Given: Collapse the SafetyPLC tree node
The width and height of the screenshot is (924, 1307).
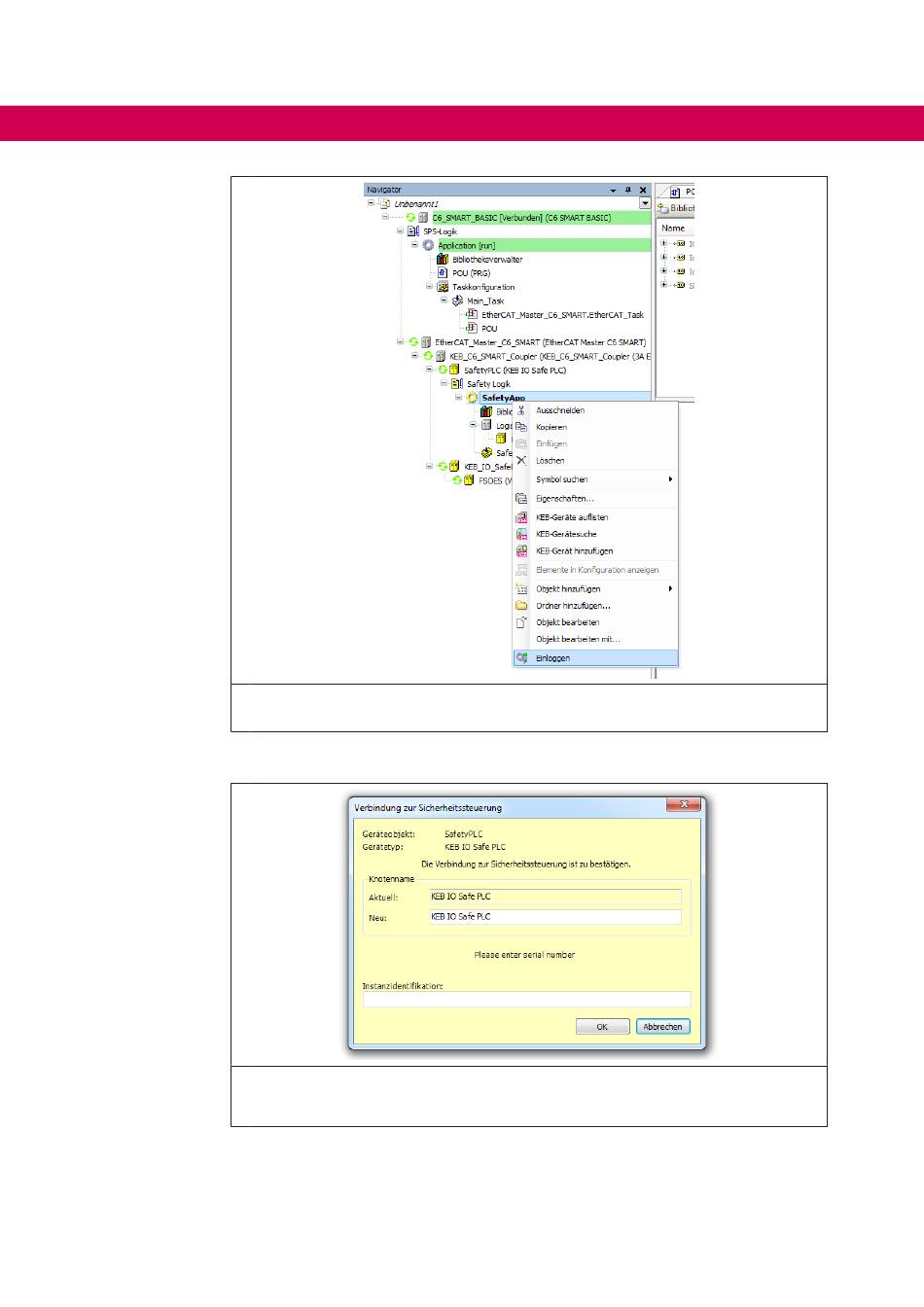Looking at the screenshot, I should tap(430, 370).
